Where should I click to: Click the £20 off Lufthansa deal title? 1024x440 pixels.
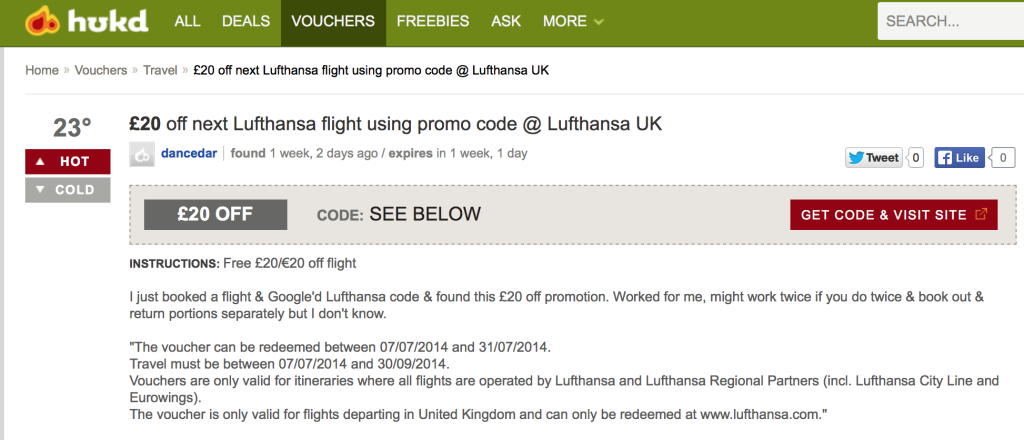(x=395, y=125)
